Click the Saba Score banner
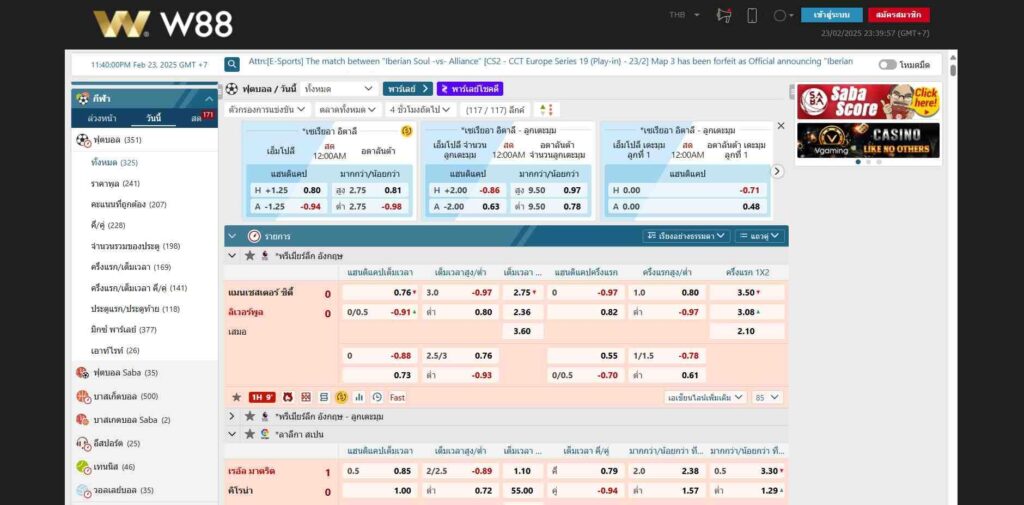This screenshot has height=505, width=1024. 868,101
